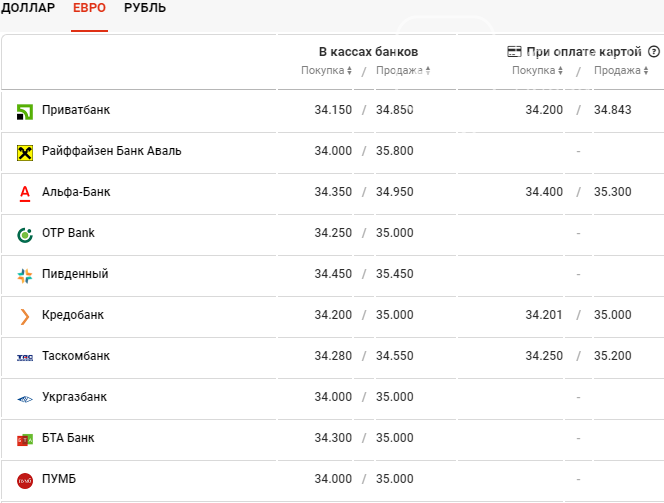Click the Приватбанк logo icon
664x503 pixels.
point(25,111)
